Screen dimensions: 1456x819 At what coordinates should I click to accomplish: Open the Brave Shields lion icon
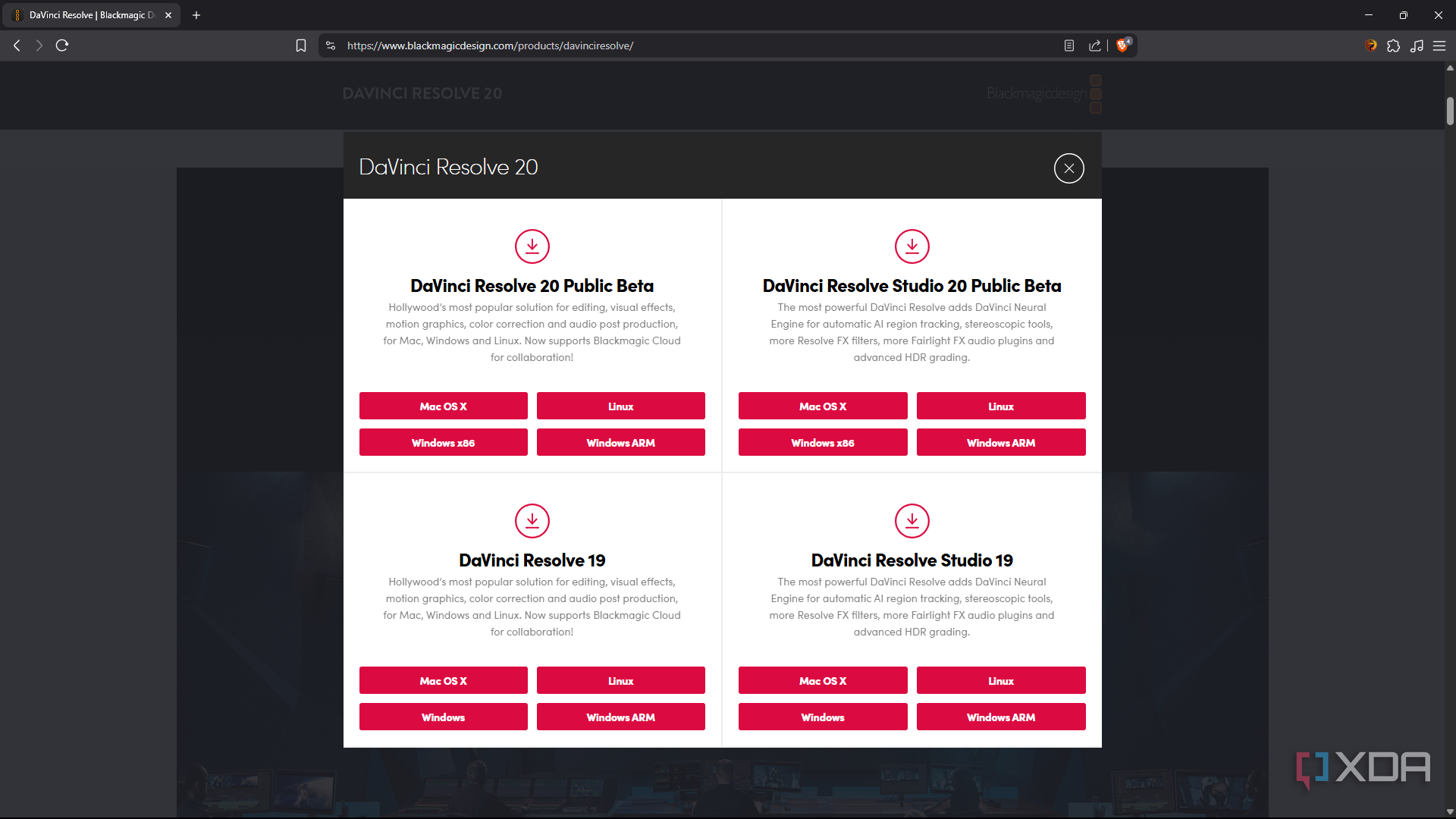[x=1123, y=45]
